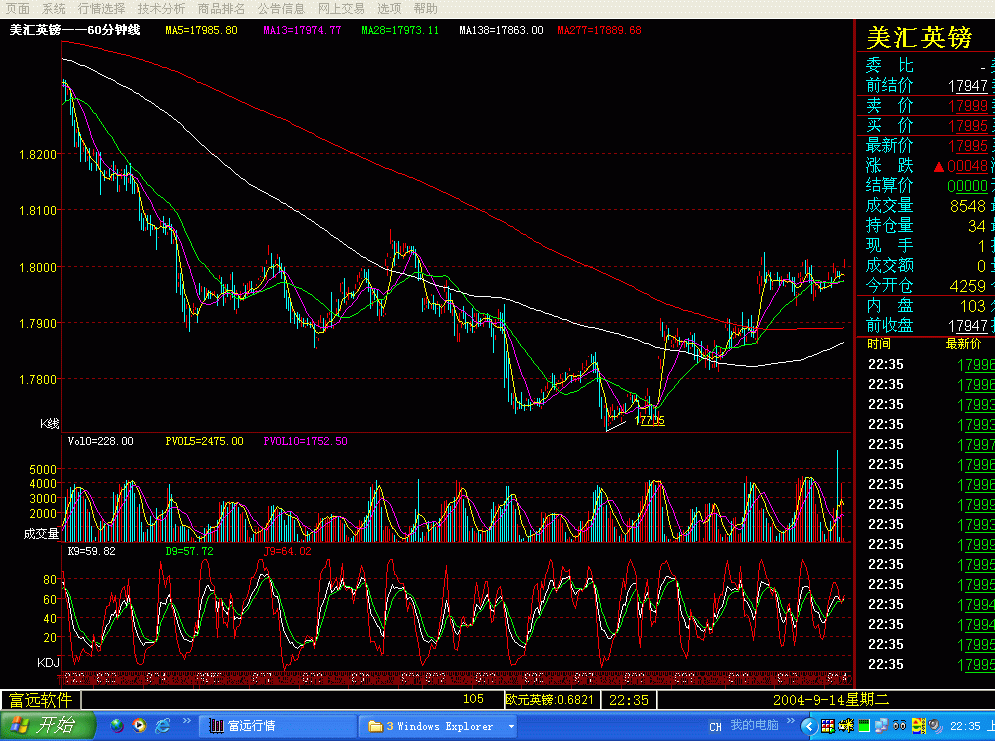Open the 商品排名 menu
Screen dimensions: 995x741
(221, 8)
